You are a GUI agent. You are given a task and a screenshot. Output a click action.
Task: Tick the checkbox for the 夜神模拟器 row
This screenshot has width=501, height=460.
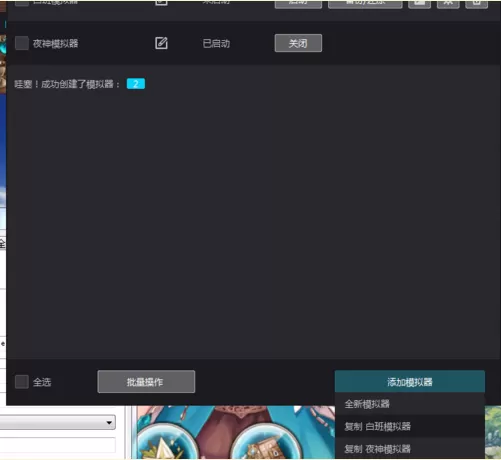coord(22,43)
